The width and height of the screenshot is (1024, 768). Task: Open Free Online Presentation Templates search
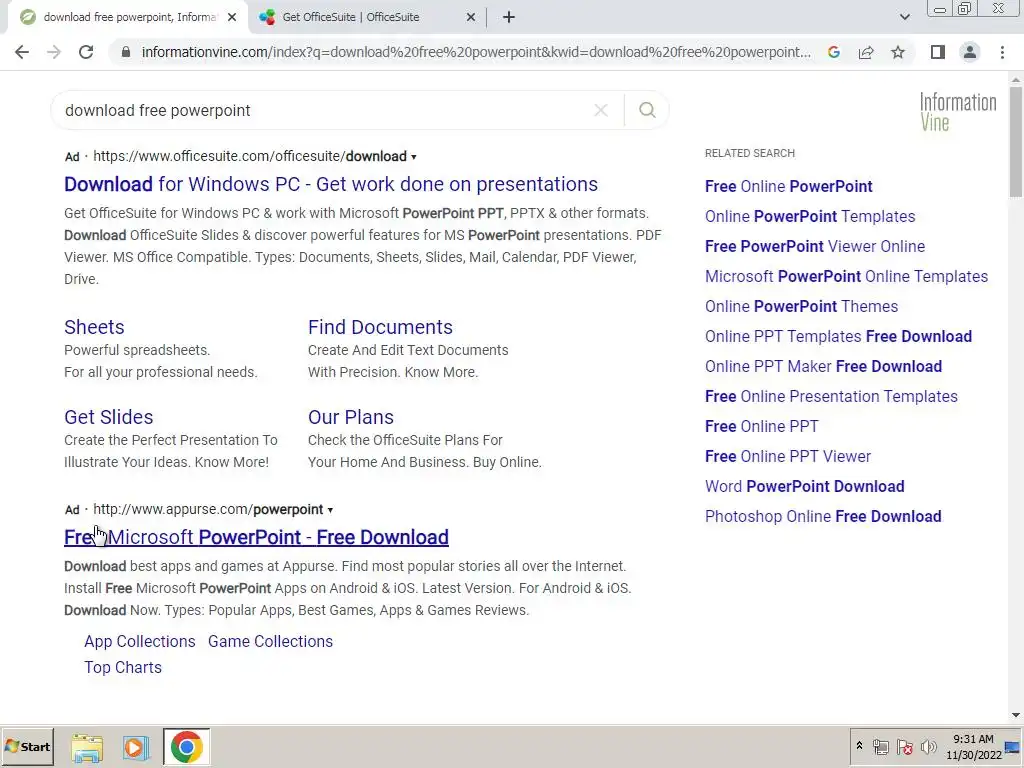tap(831, 396)
